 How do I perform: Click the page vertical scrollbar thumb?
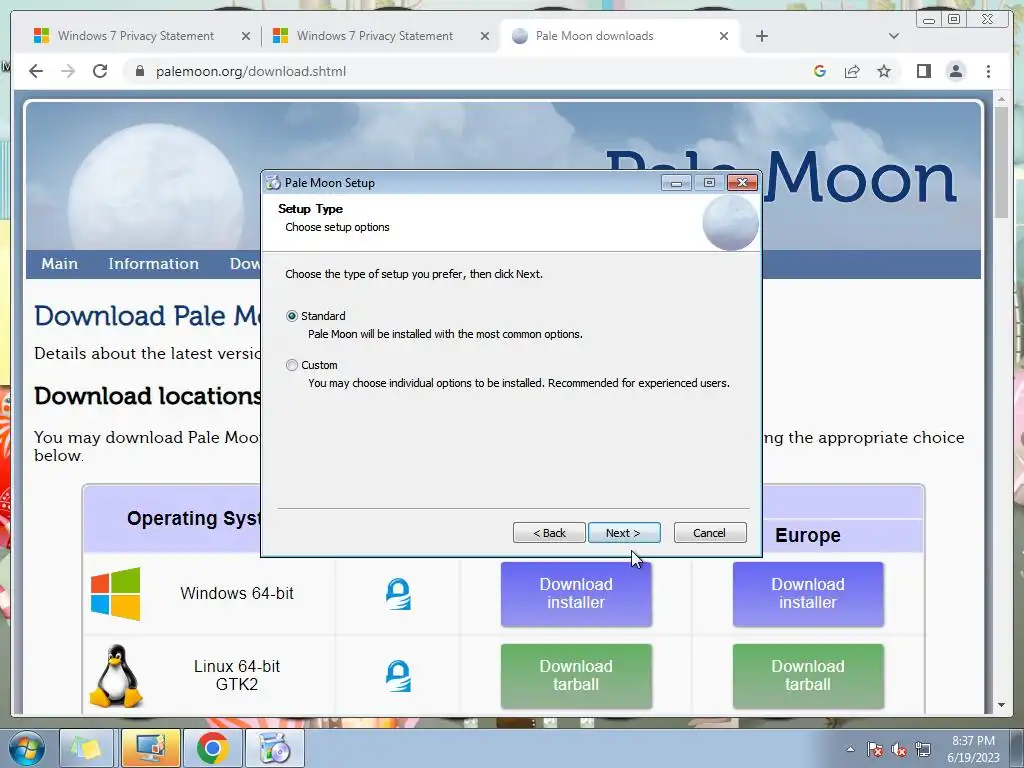1001,162
